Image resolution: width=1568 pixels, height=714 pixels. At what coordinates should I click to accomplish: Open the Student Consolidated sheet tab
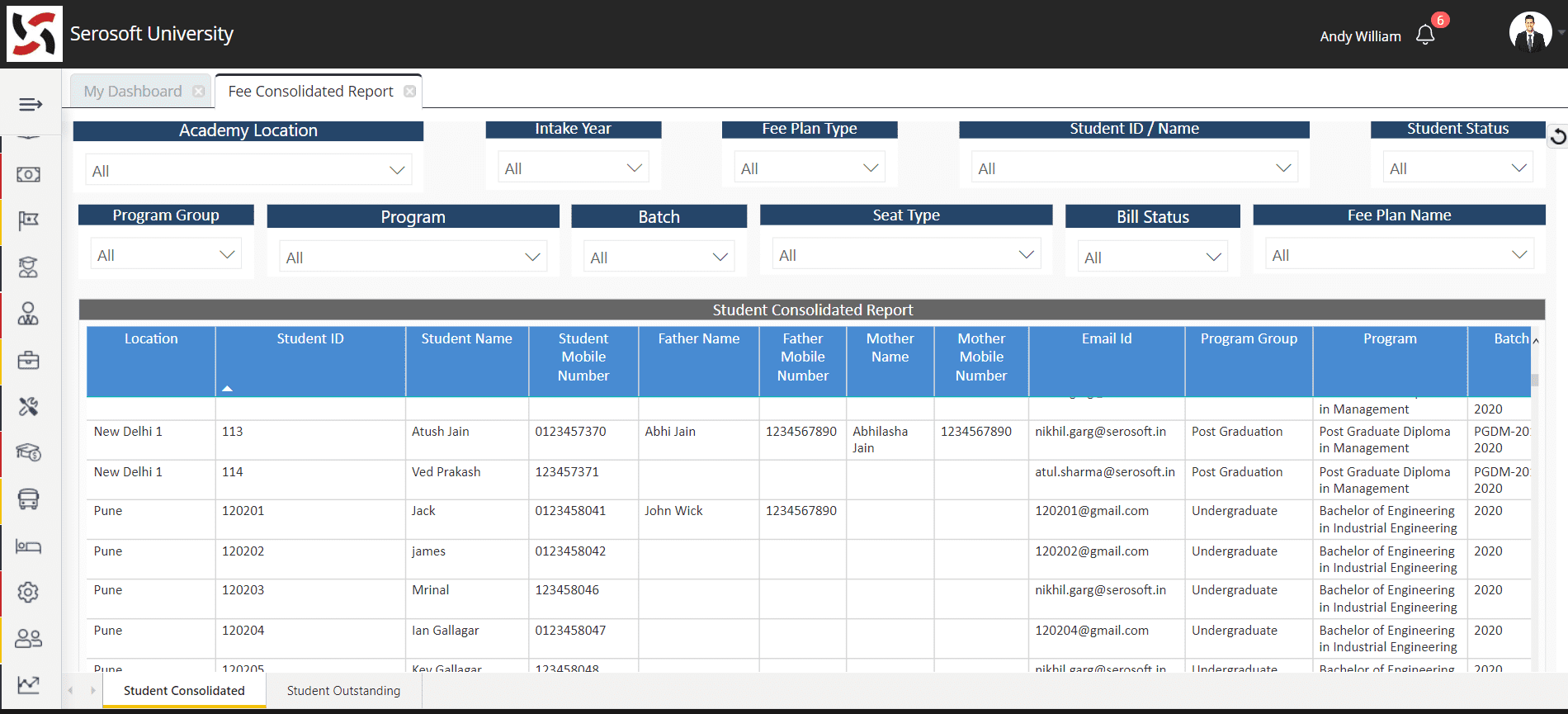point(184,690)
